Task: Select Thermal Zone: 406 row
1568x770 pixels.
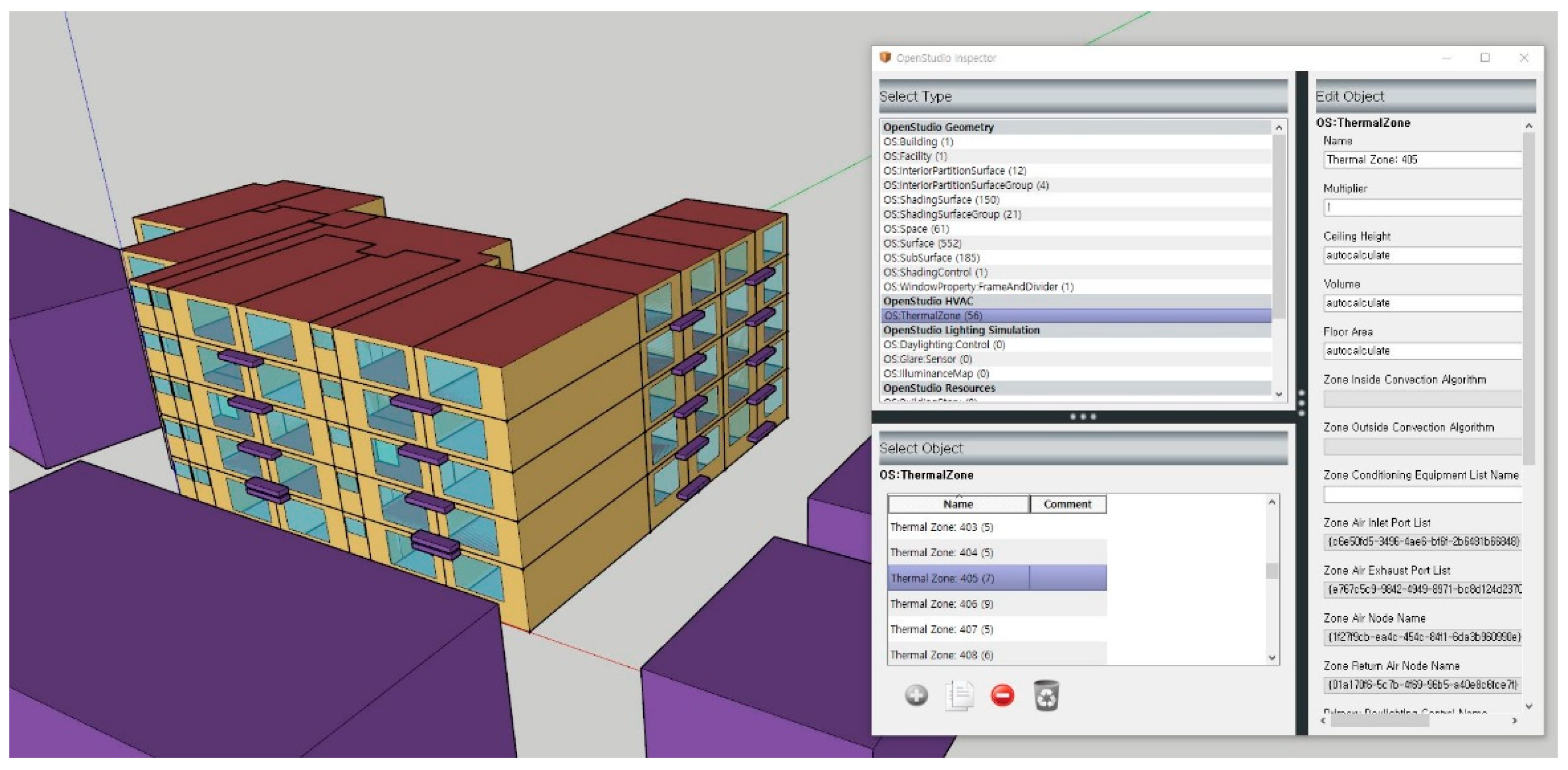Action: [941, 604]
